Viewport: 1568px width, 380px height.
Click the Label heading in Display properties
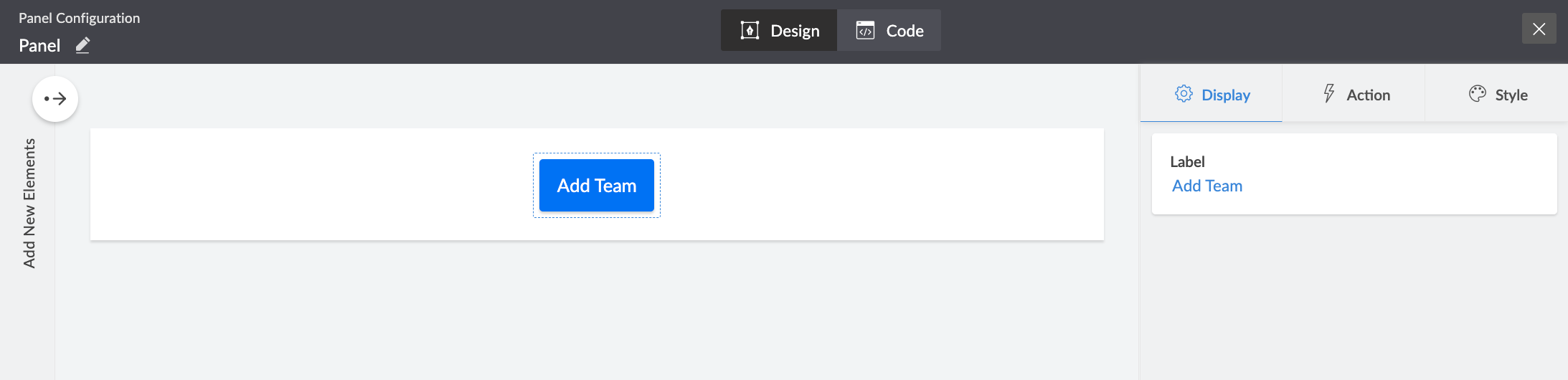(x=1187, y=162)
